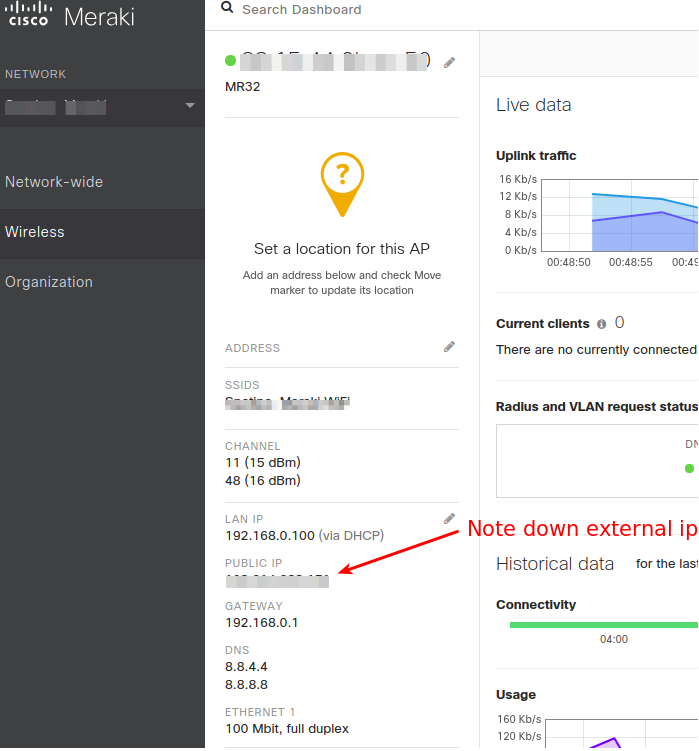This screenshot has width=699, height=751.
Task: Select DNS entry 8.8.8.8
Action: point(246,685)
